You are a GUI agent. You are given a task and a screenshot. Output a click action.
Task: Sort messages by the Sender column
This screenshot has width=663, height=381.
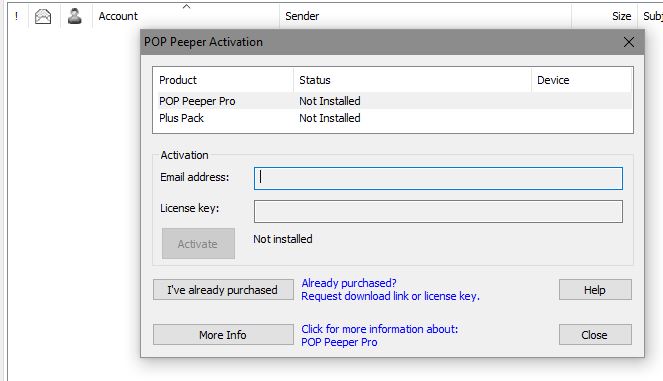click(x=302, y=16)
